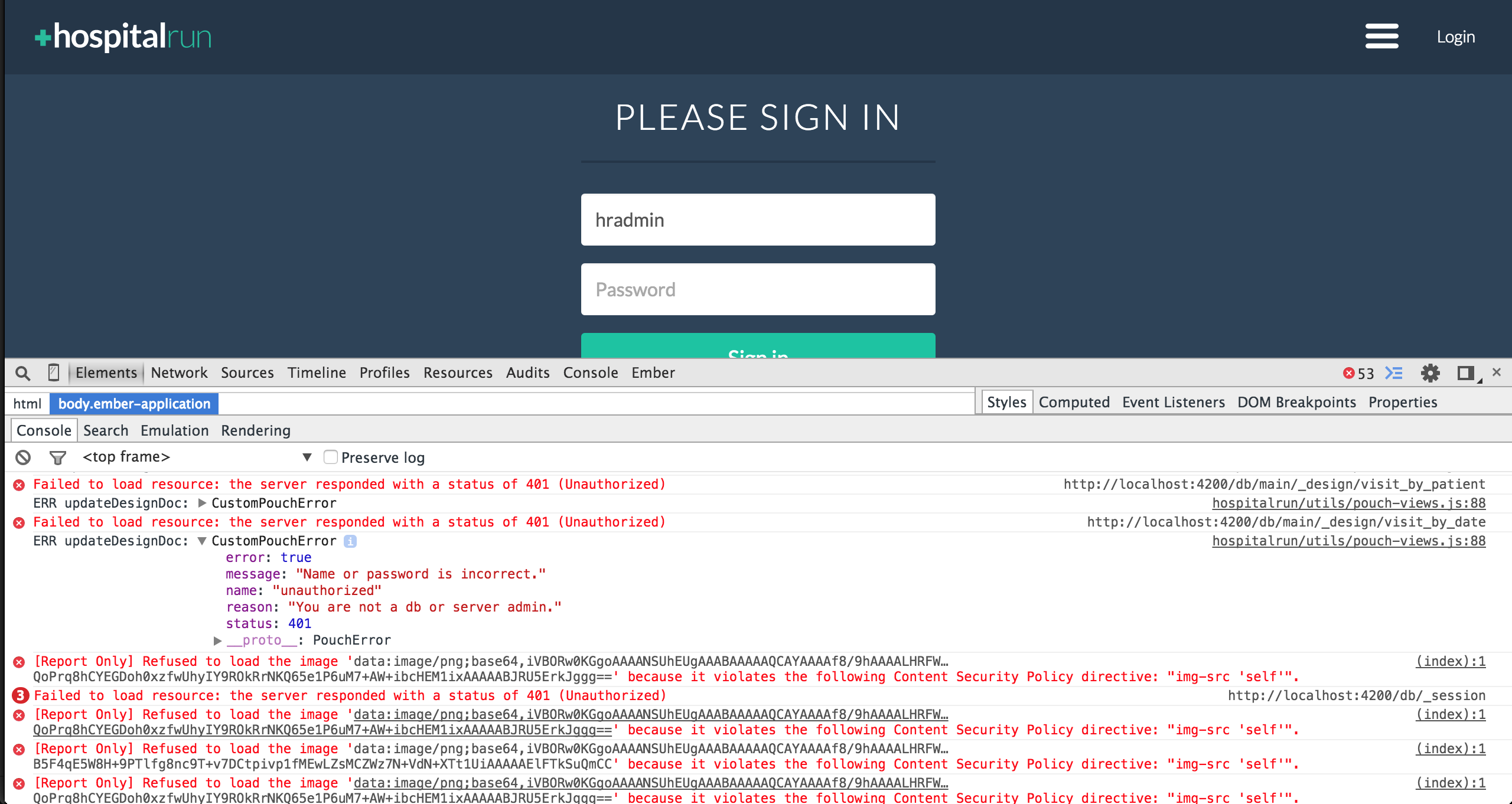This screenshot has height=804, width=1512.
Task: Collapse the expanded CustomPouchError object
Action: [202, 541]
